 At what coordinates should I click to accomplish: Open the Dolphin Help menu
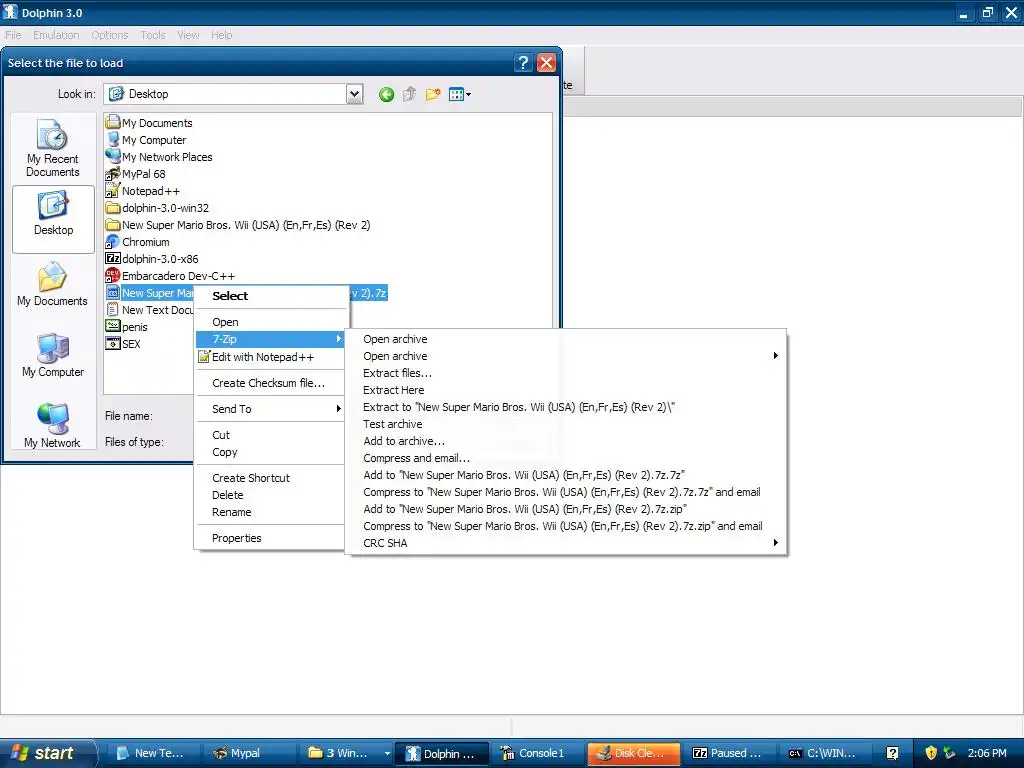(x=221, y=35)
